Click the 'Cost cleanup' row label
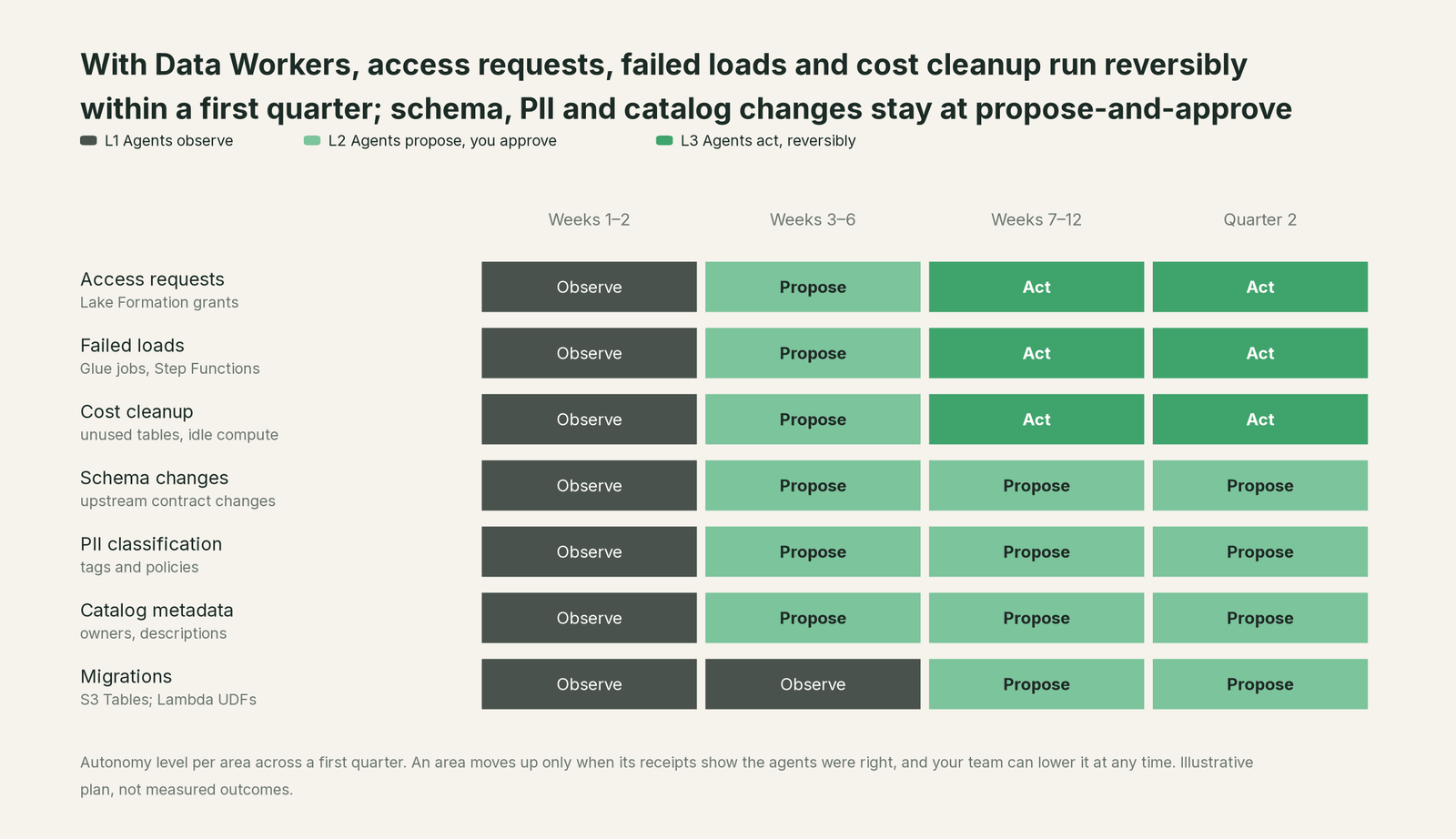This screenshot has width=1456, height=839. tap(136, 412)
